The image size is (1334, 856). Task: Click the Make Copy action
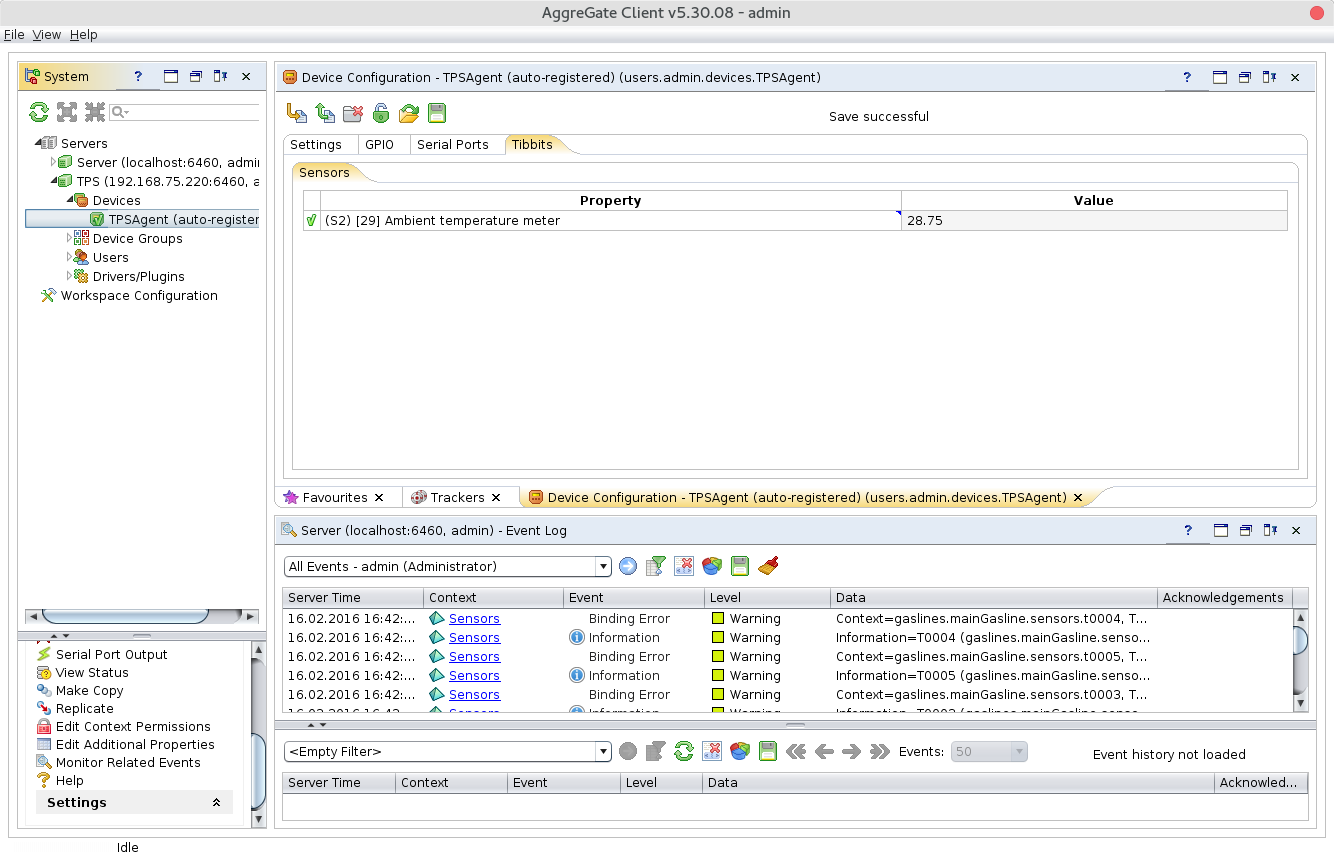tap(89, 690)
